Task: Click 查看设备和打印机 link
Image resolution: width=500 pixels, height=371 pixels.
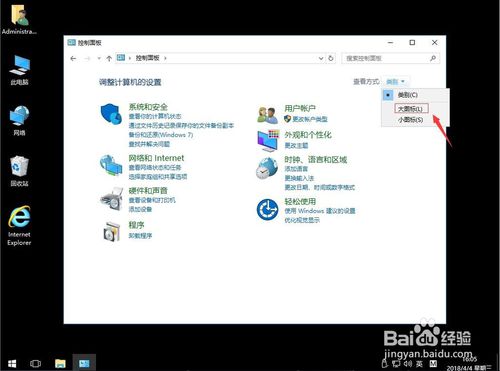Action: coord(152,200)
